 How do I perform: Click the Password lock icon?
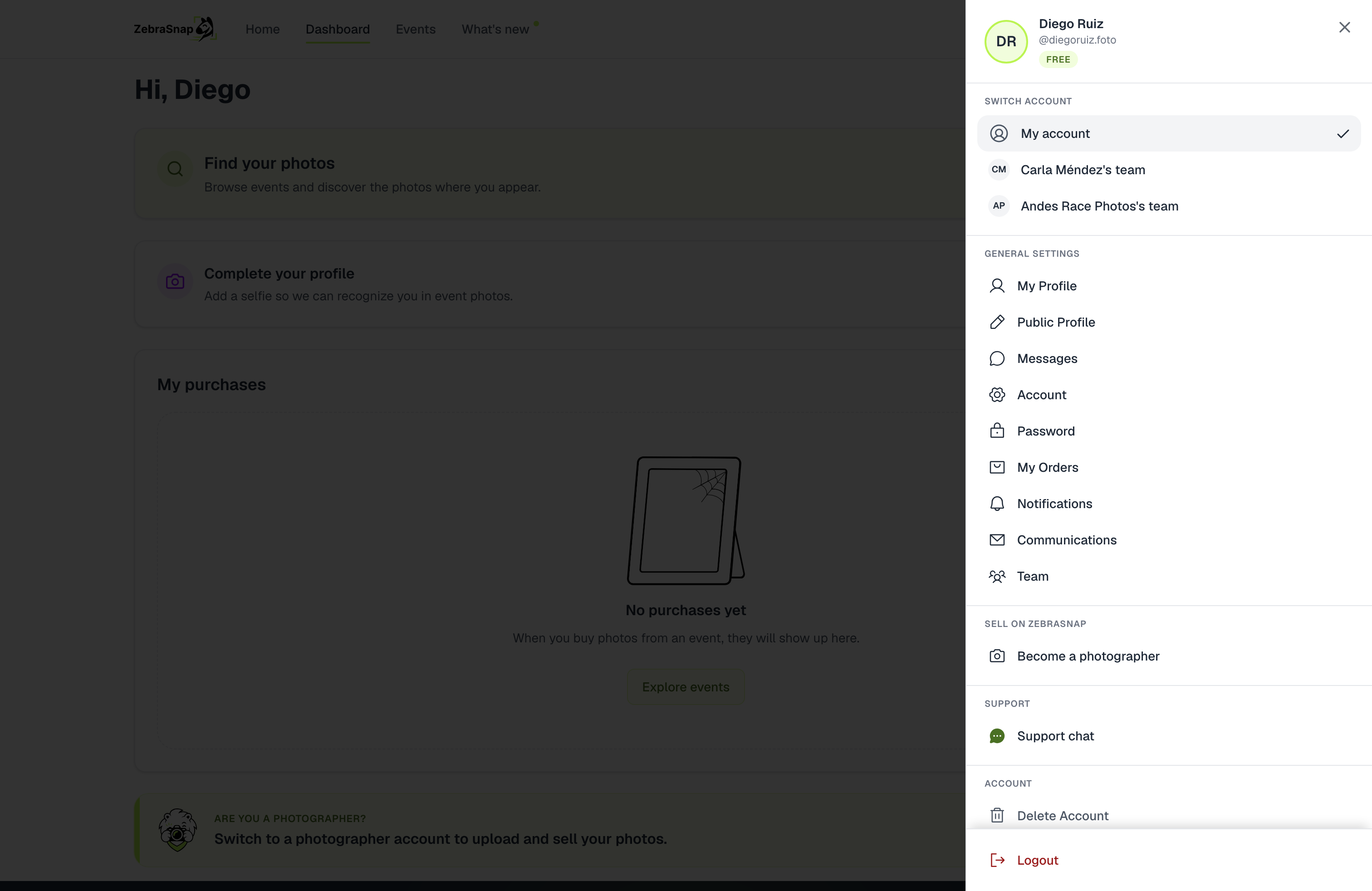click(x=997, y=431)
